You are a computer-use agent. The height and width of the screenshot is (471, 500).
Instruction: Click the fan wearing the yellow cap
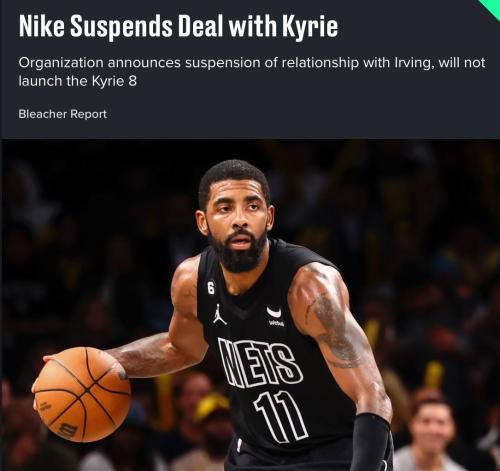point(211,422)
